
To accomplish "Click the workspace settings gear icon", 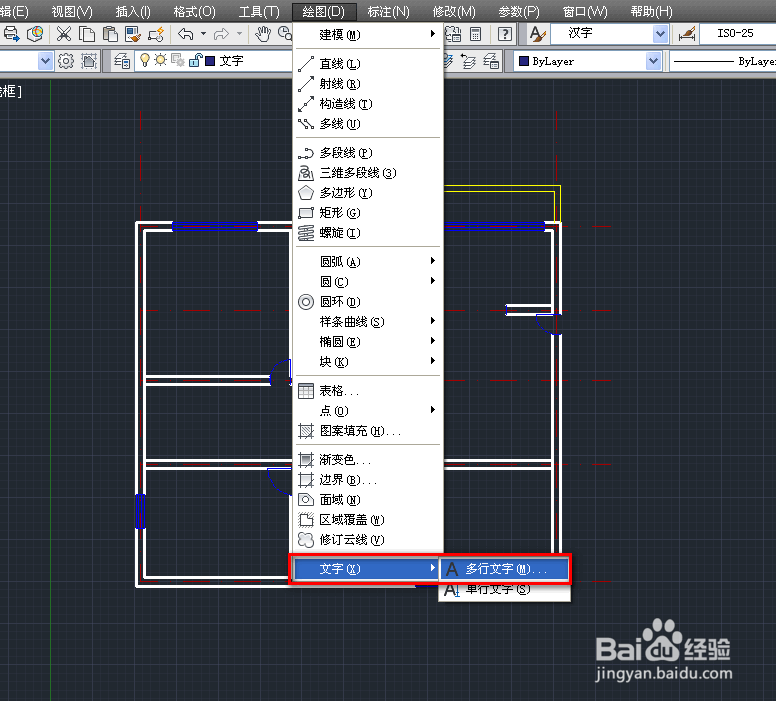I will click(66, 61).
